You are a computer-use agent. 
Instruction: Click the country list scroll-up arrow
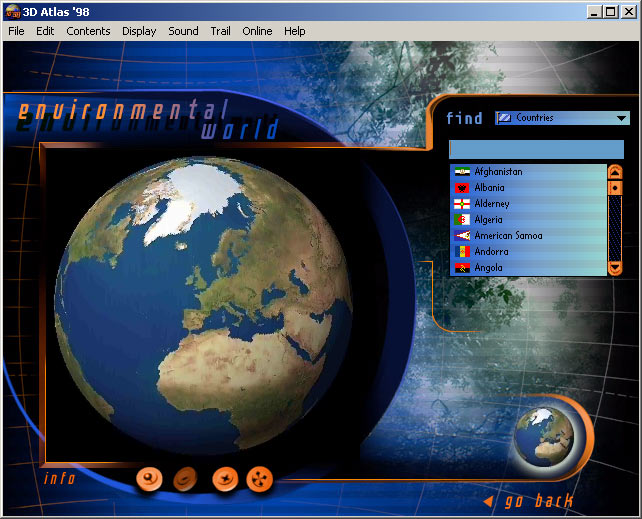coord(615,172)
